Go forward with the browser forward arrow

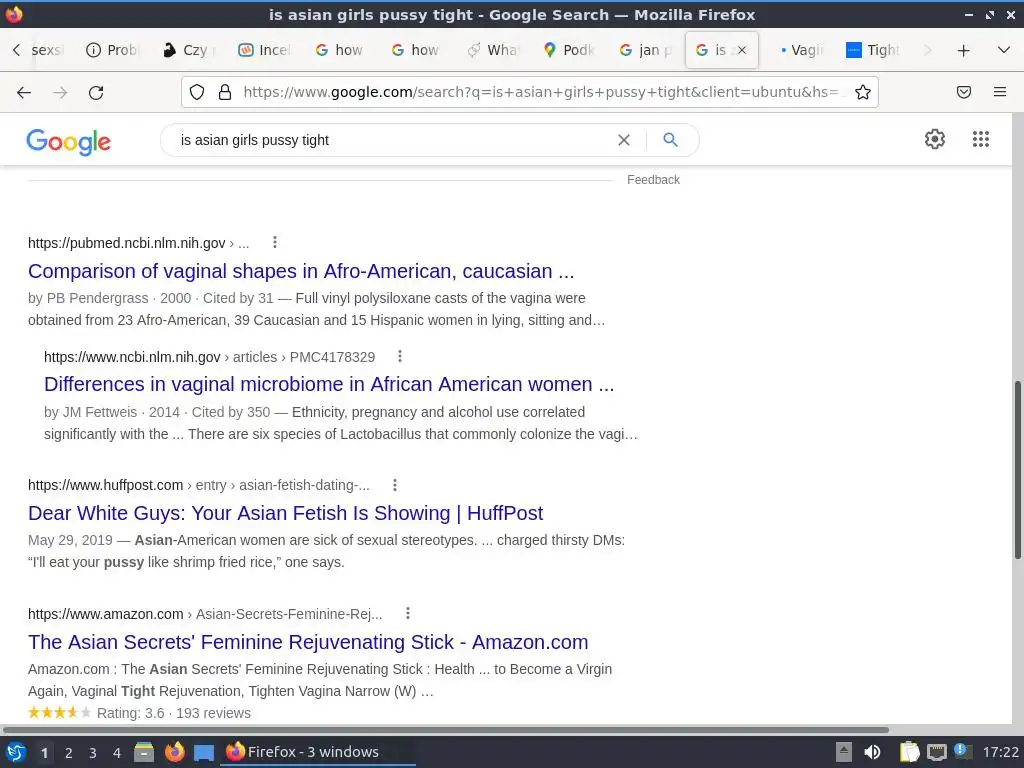tap(60, 93)
